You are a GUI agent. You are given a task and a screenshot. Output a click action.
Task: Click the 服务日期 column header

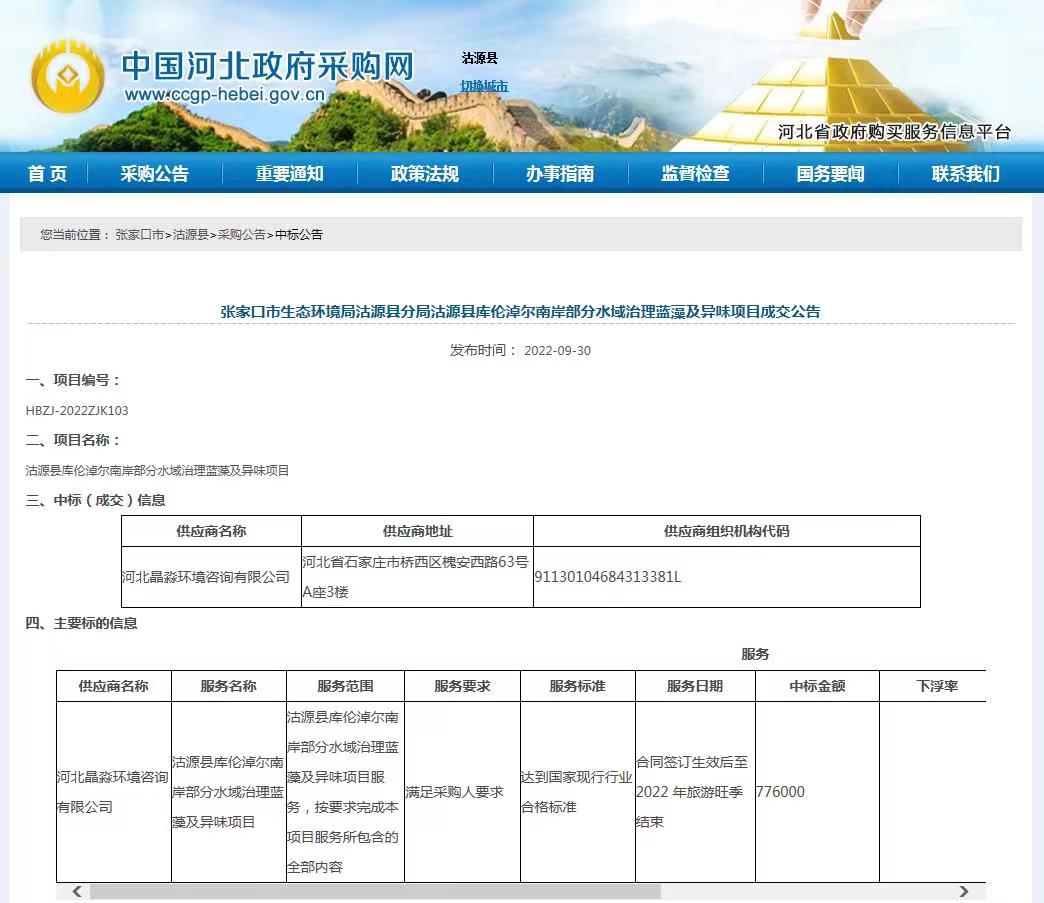[x=694, y=686]
